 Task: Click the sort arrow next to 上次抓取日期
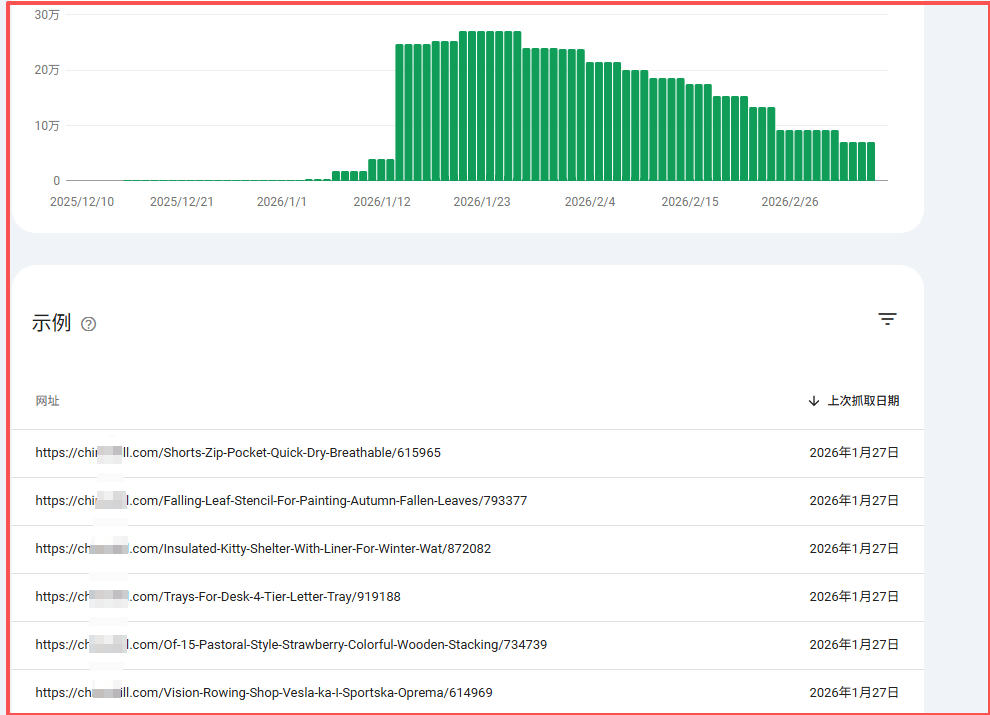coord(814,401)
